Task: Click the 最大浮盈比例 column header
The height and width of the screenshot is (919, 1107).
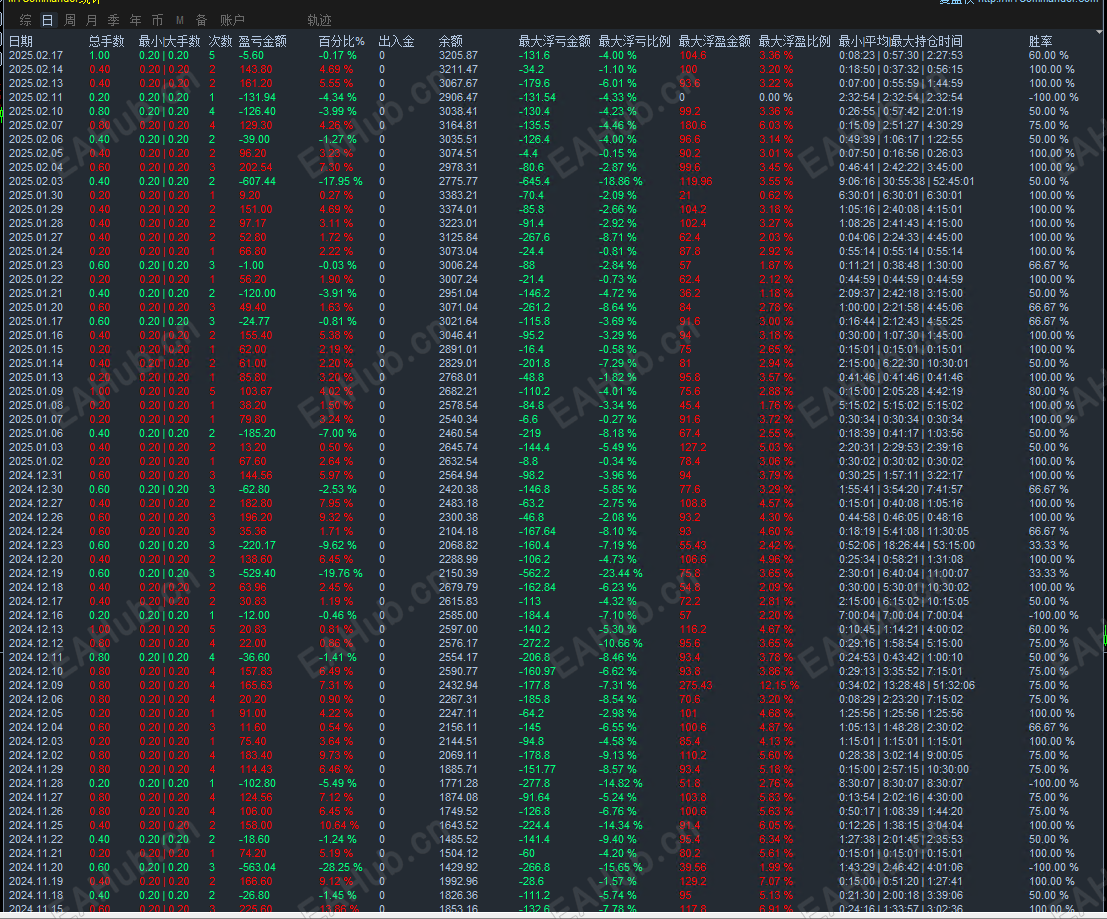Action: (x=794, y=41)
